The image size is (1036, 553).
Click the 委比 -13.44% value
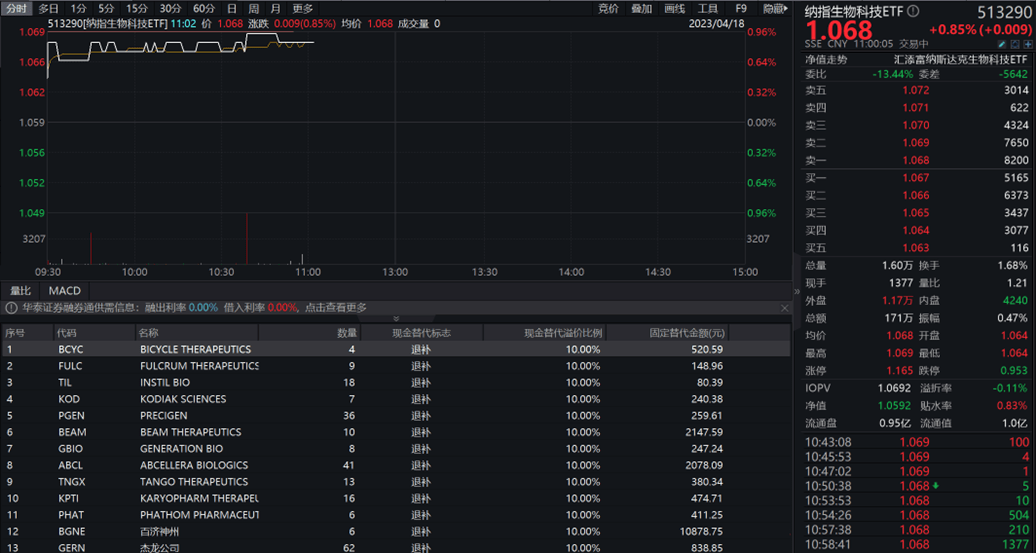tap(893, 74)
